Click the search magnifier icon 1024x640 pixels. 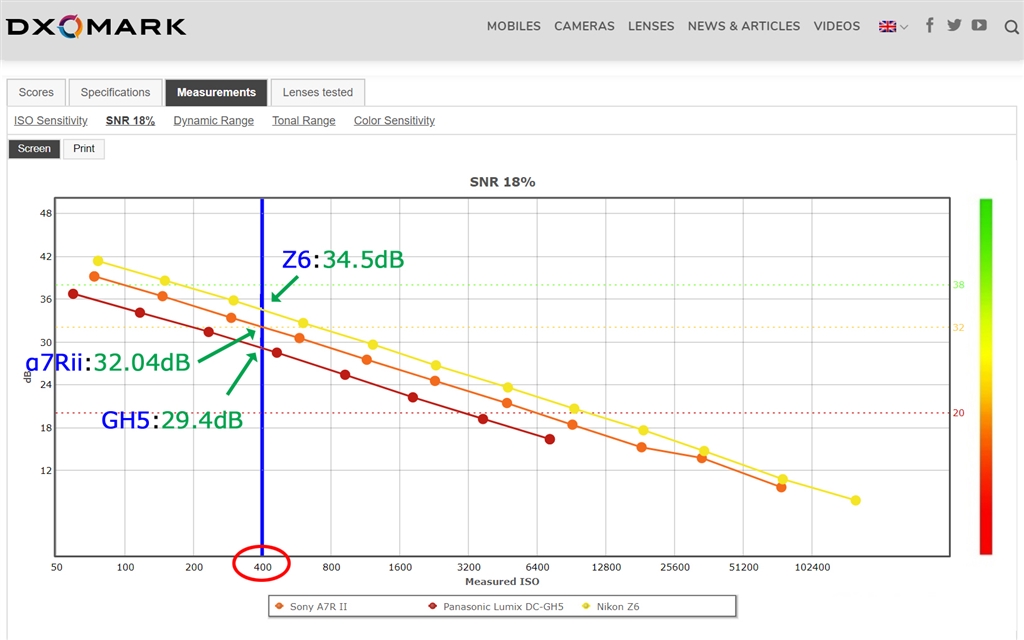click(x=1011, y=27)
